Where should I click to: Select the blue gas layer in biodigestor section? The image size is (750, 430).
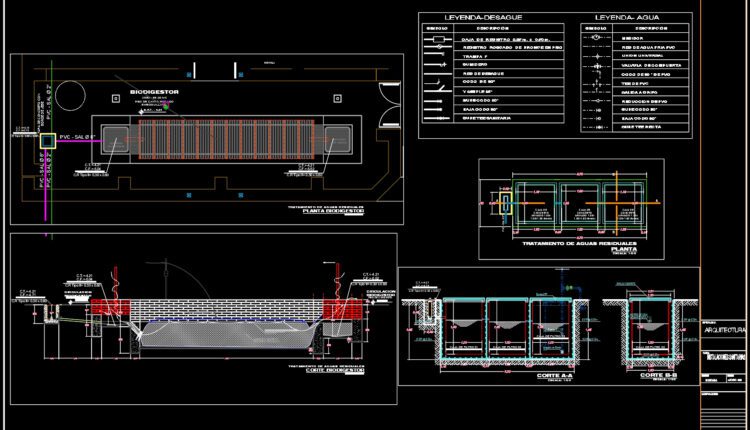pos(229,320)
